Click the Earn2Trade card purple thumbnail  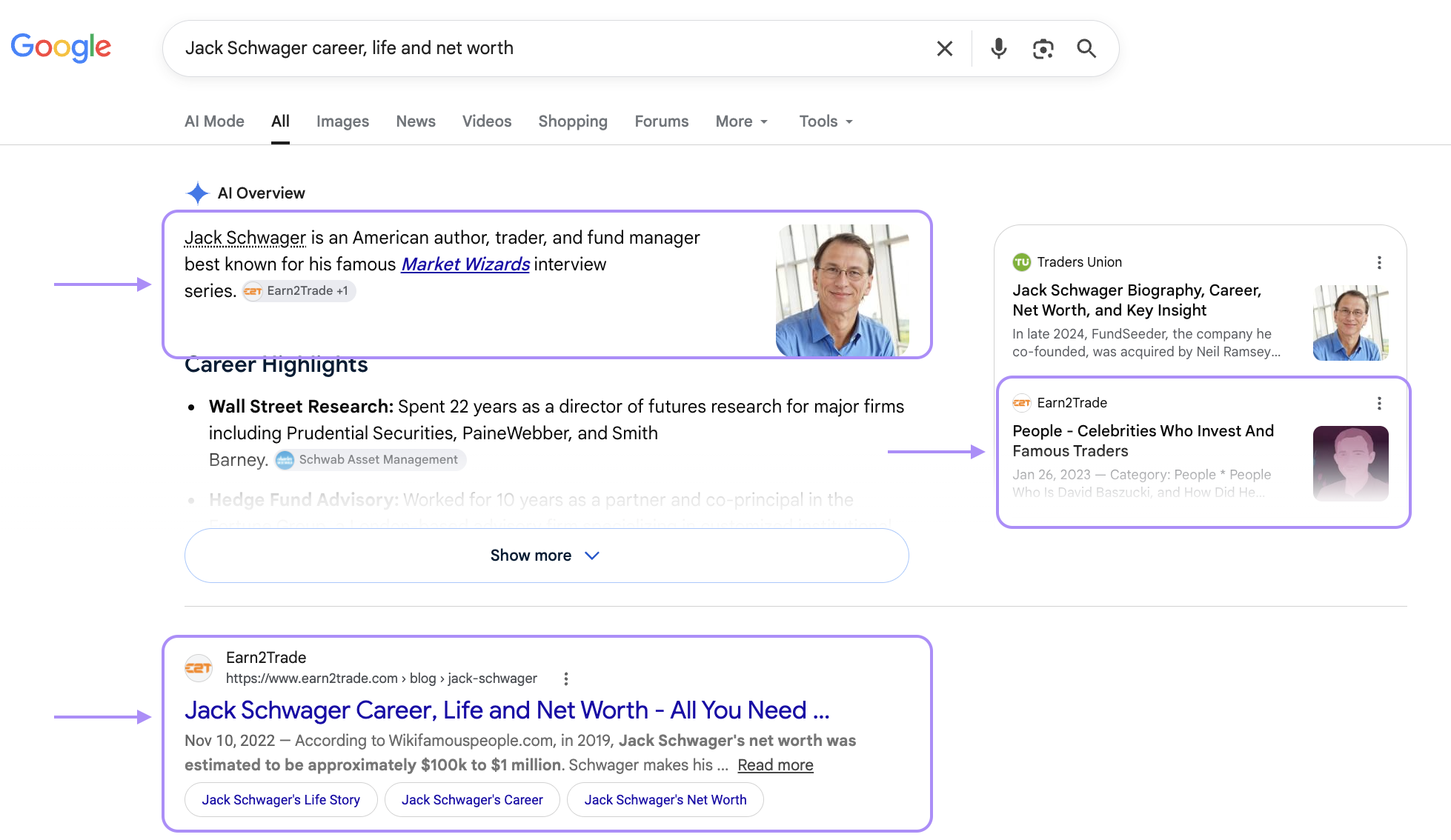click(x=1350, y=464)
